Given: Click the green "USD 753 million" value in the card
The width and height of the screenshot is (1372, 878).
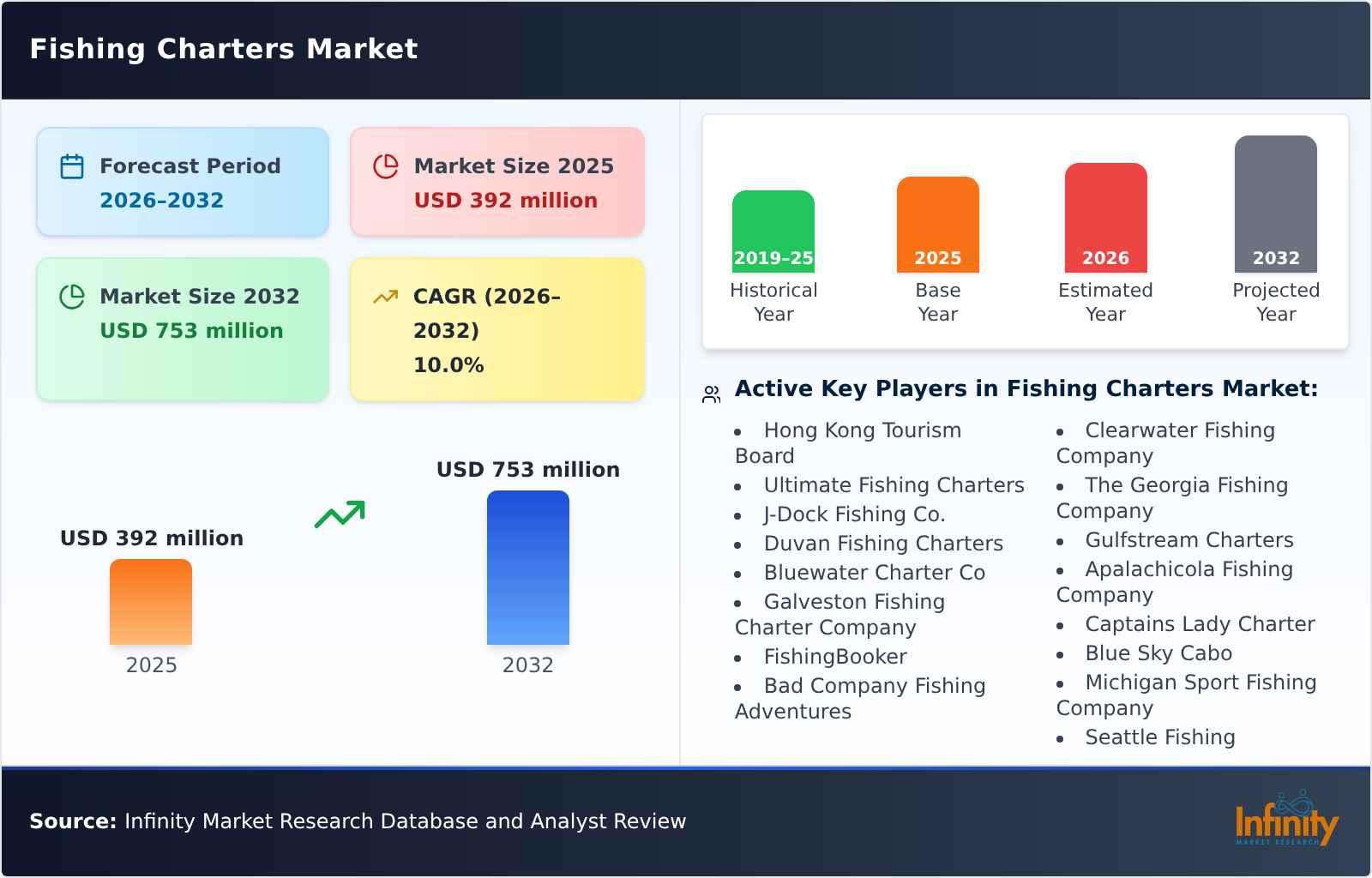Looking at the screenshot, I should point(192,330).
